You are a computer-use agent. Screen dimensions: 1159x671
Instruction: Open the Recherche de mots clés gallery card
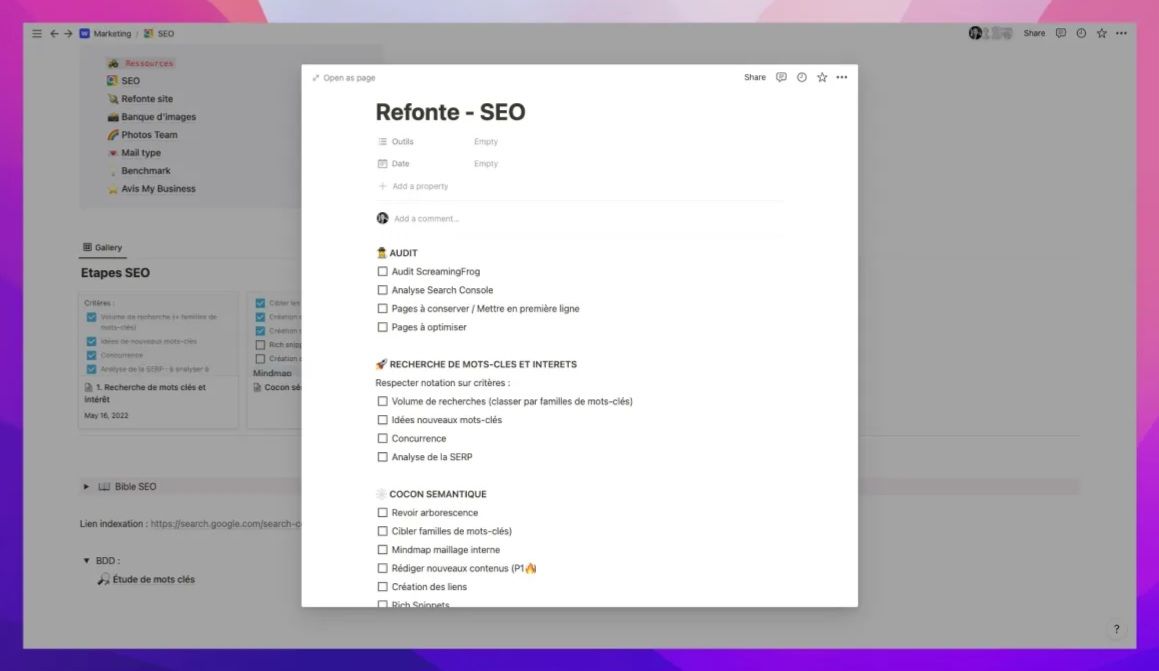tap(157, 359)
